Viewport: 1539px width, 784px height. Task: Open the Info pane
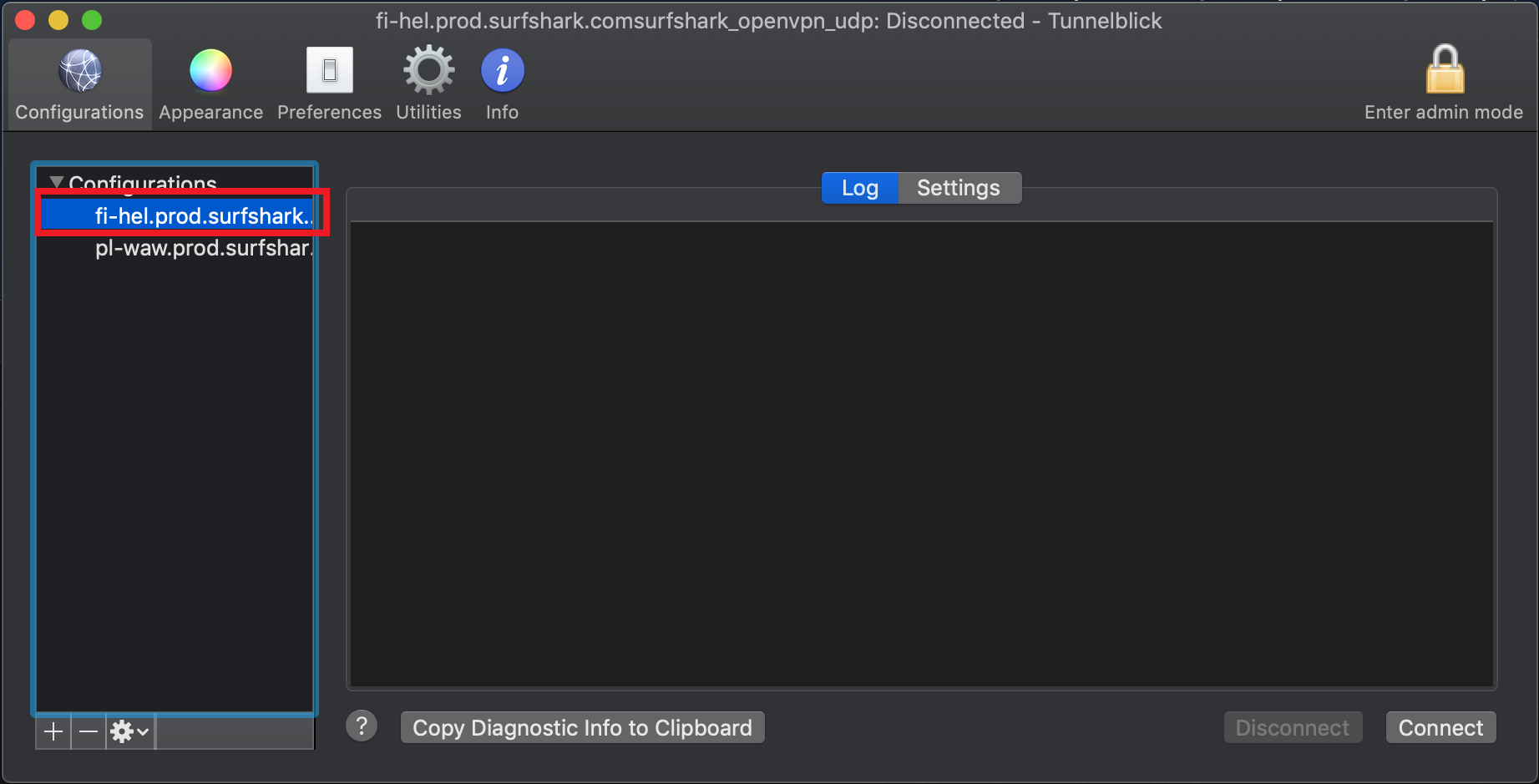502,85
